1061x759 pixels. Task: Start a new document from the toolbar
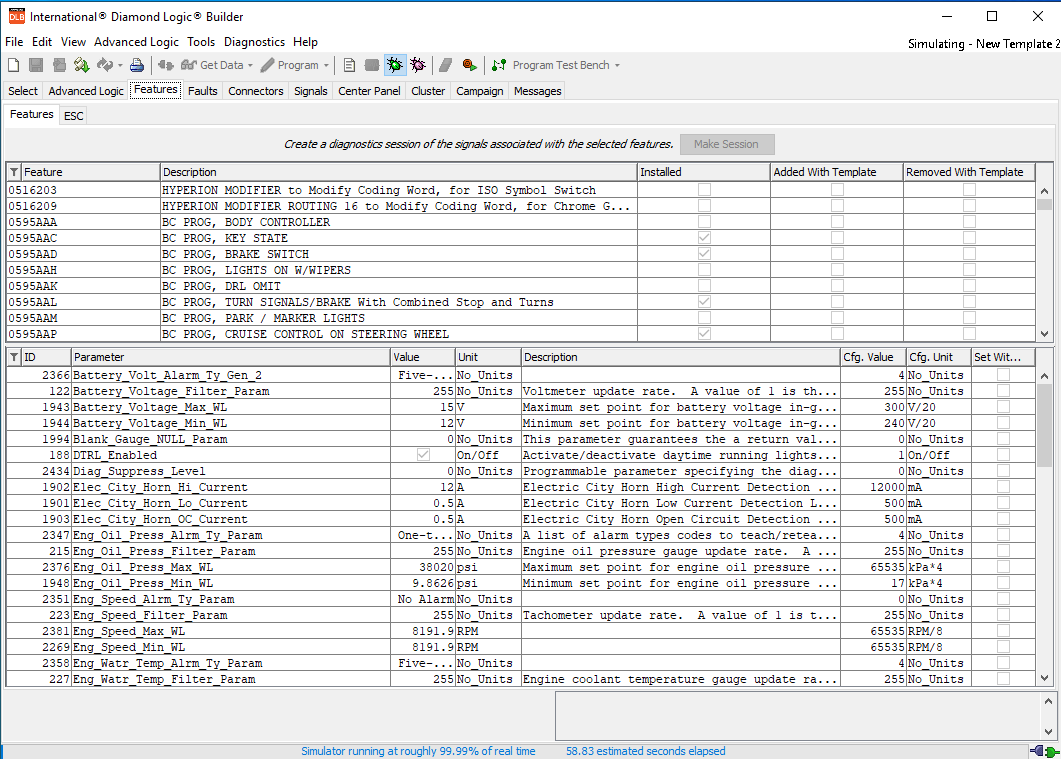13,65
